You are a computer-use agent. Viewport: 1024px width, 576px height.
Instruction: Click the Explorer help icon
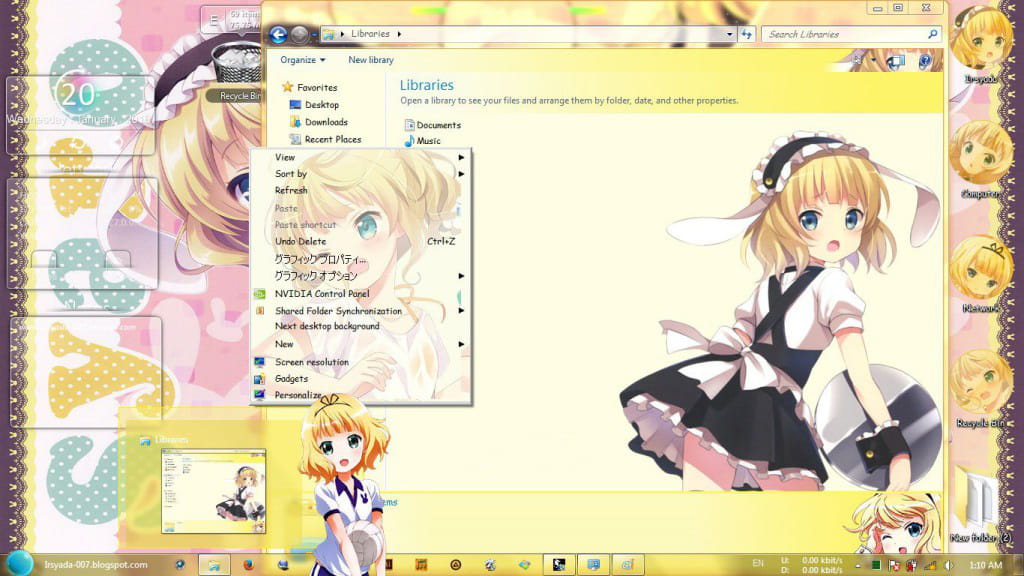point(924,61)
